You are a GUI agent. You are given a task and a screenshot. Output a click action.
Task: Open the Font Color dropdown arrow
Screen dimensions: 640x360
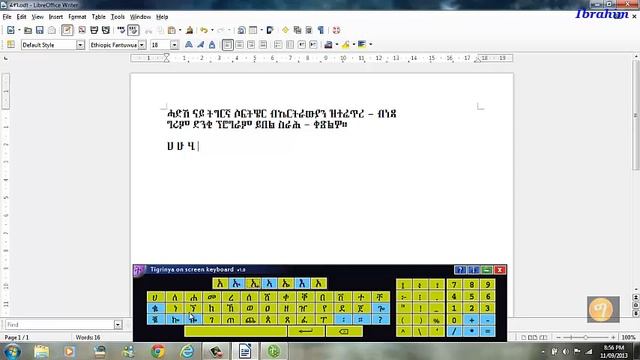coord(336,44)
